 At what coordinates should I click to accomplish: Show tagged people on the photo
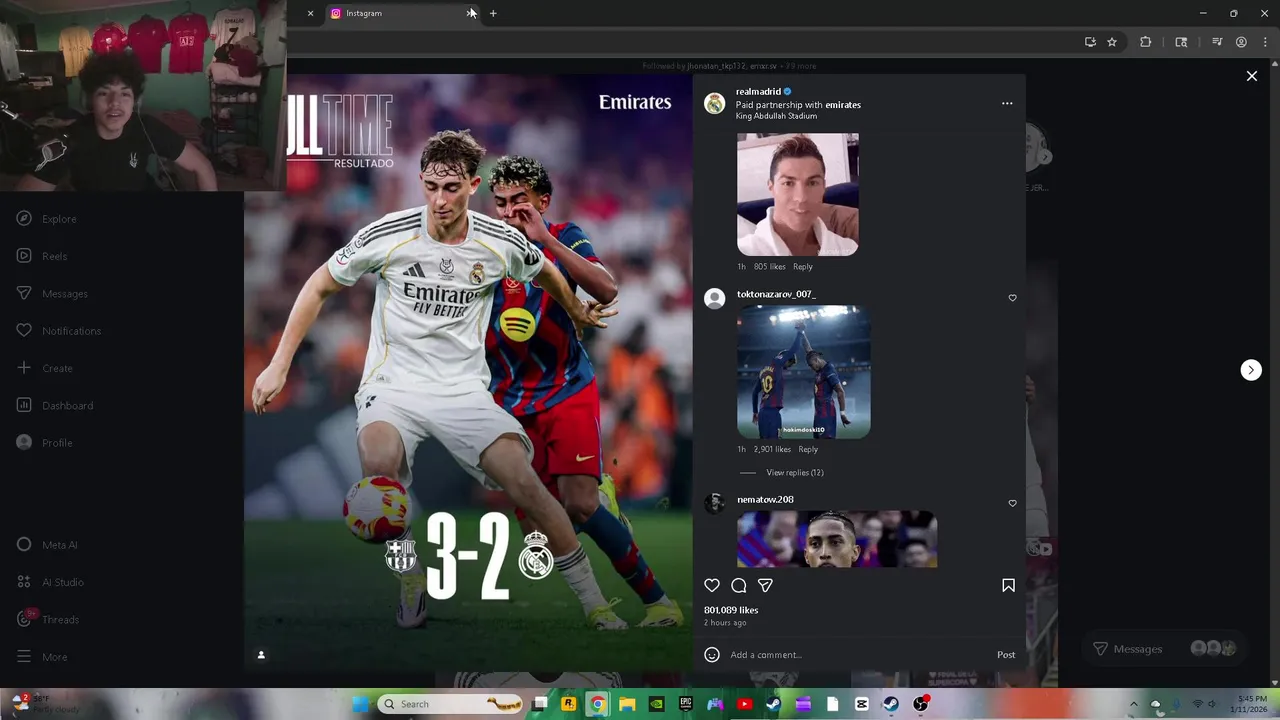click(x=261, y=655)
